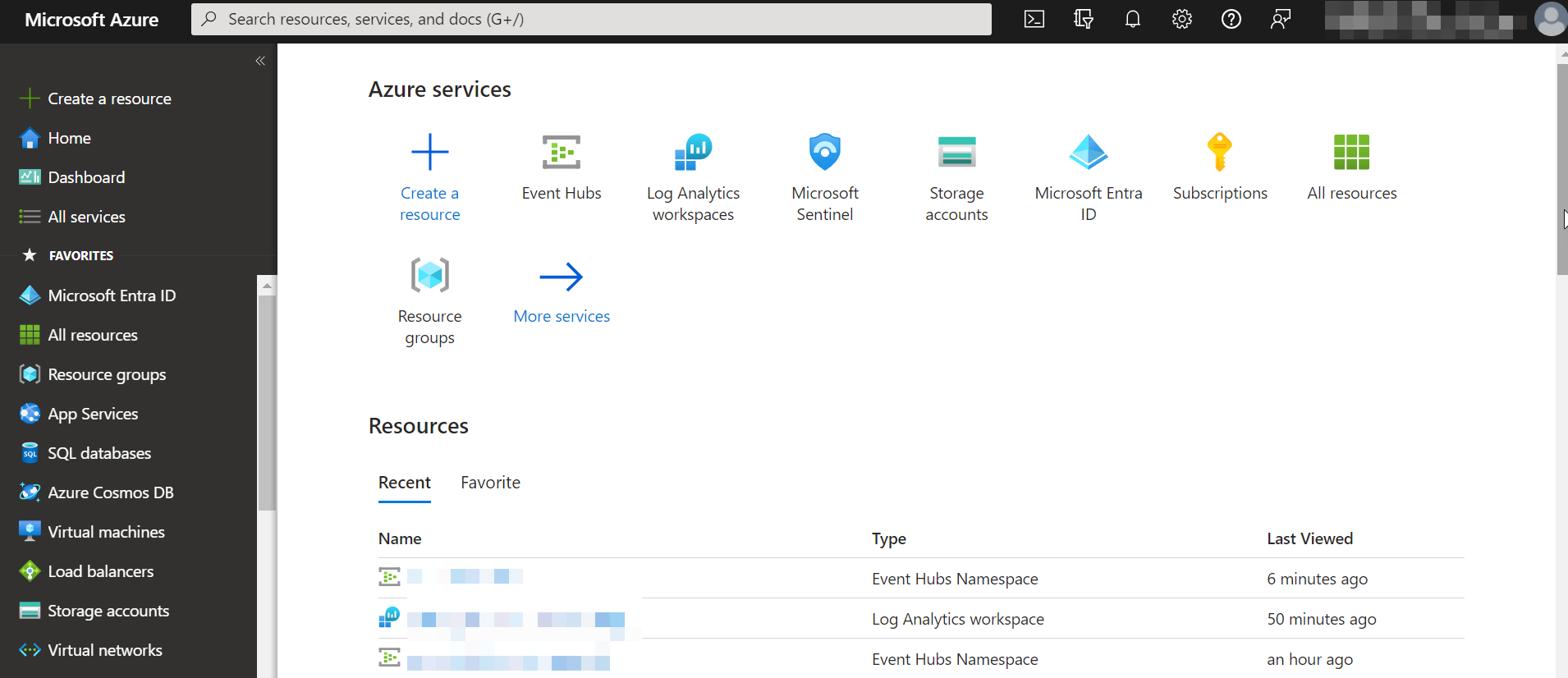This screenshot has height=678, width=1568.
Task: Open Microsoft Entra ID service tile
Action: point(1089,177)
